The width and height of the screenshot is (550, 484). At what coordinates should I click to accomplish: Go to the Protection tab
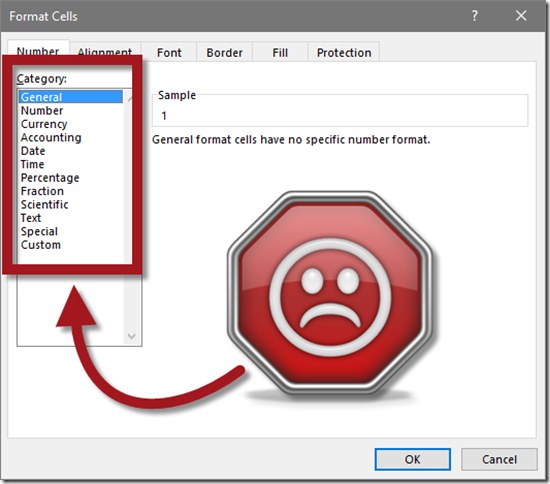click(344, 53)
